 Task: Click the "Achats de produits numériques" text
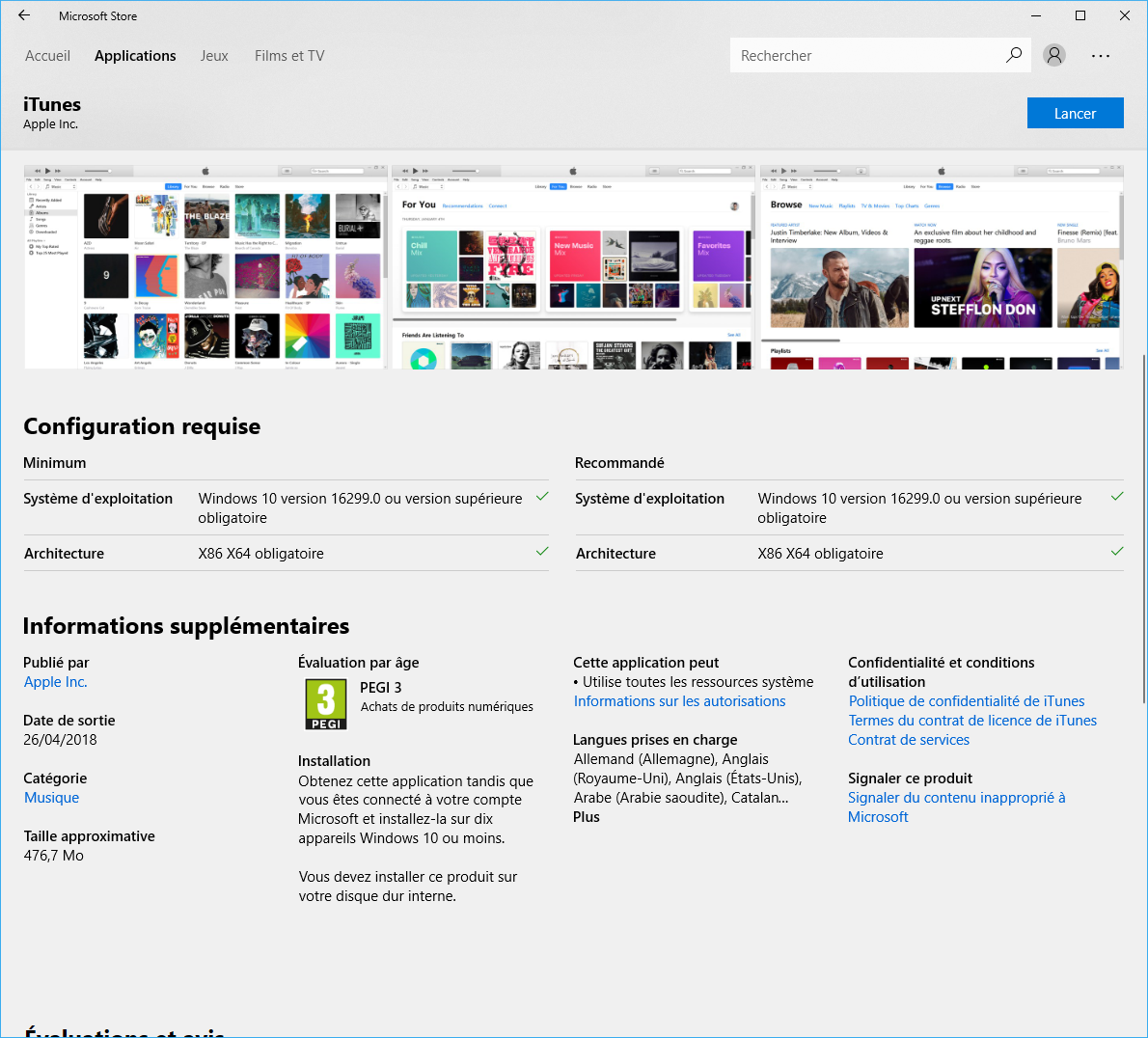(447, 706)
